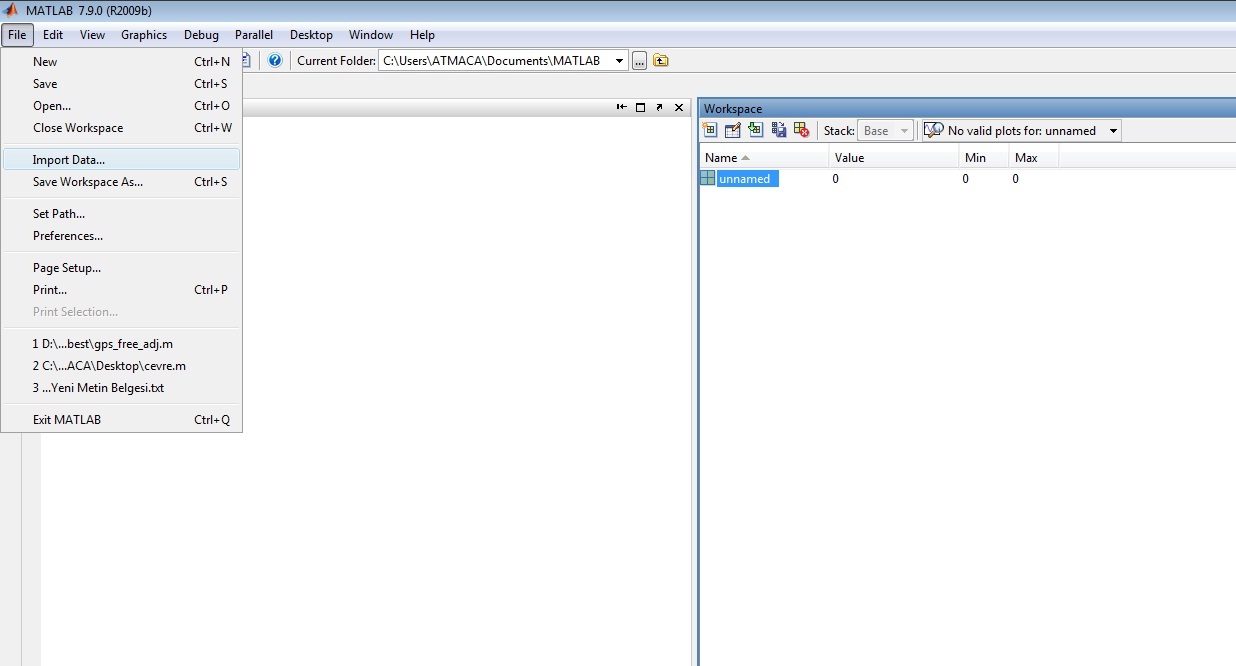The image size is (1236, 666).
Task: Open the Help menu
Action: (x=422, y=35)
